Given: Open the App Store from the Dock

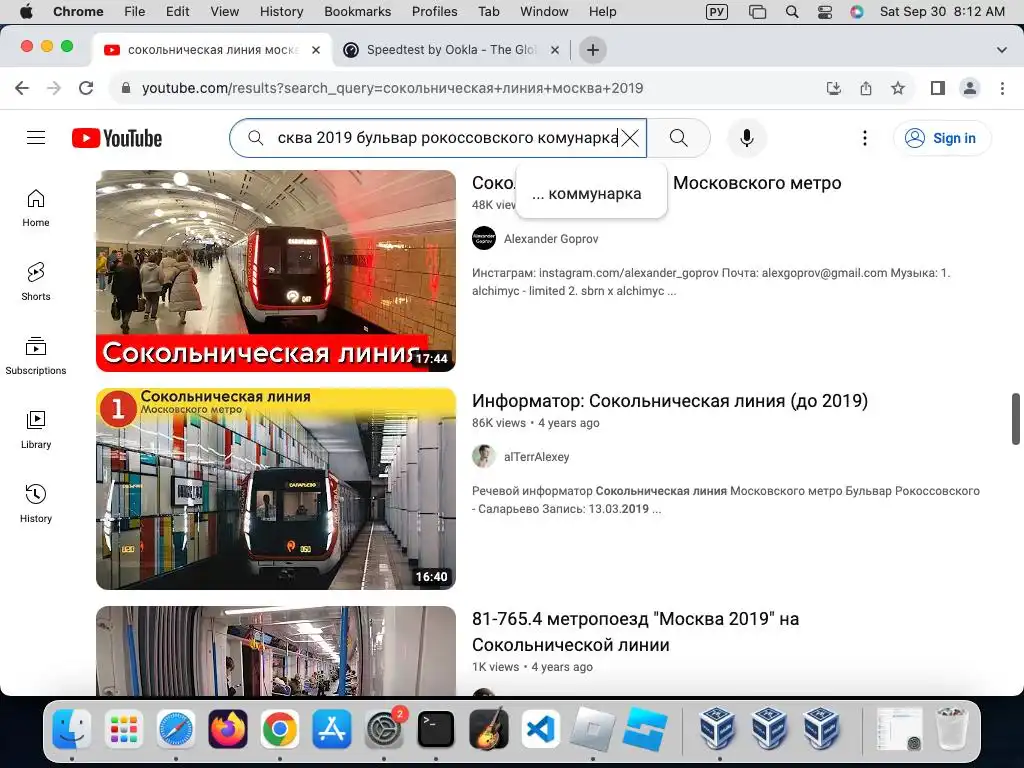Looking at the screenshot, I should 332,729.
